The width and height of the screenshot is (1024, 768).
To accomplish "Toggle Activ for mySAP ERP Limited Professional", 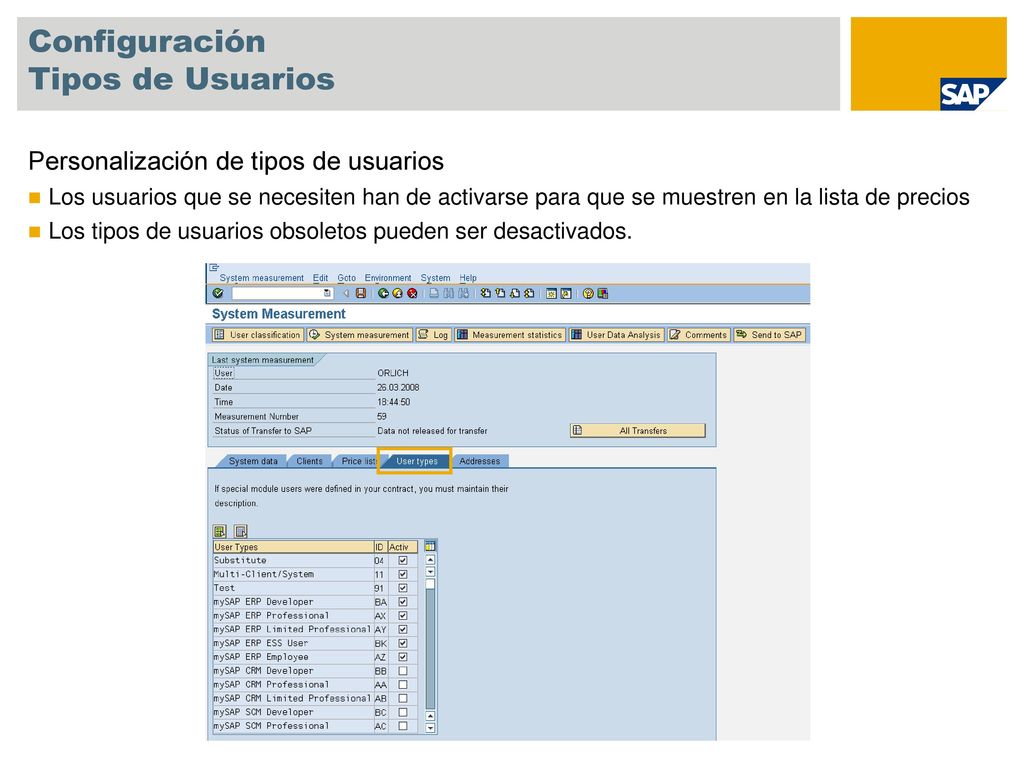I will coord(403,630).
